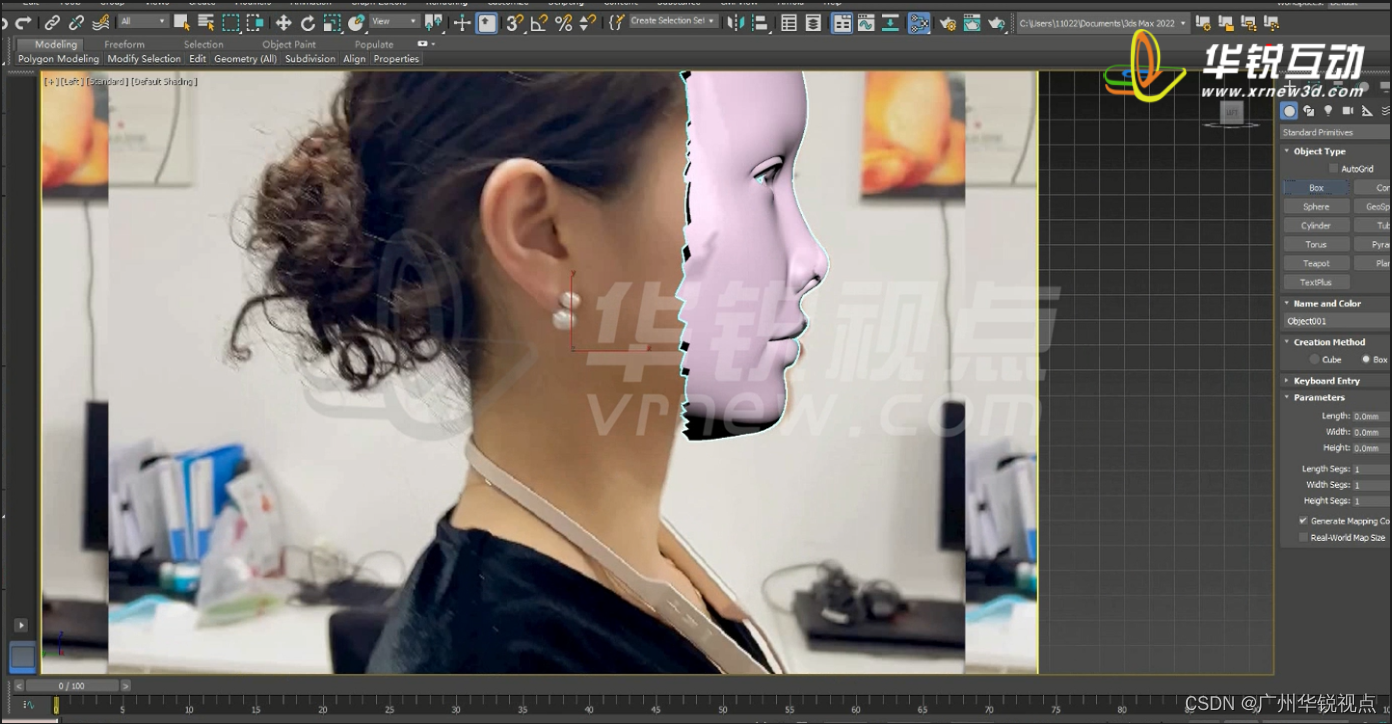Click the Object001 name field
Viewport: 1392px width, 724px height.
pos(1337,321)
